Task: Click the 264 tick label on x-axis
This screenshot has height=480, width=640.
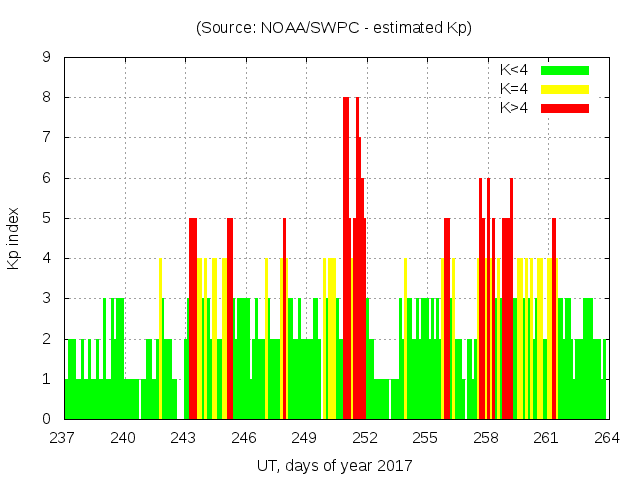Action: 606,438
